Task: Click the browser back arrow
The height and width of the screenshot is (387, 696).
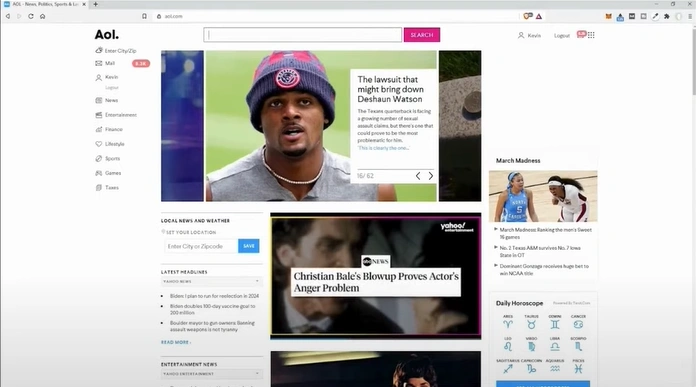Action: [8, 16]
